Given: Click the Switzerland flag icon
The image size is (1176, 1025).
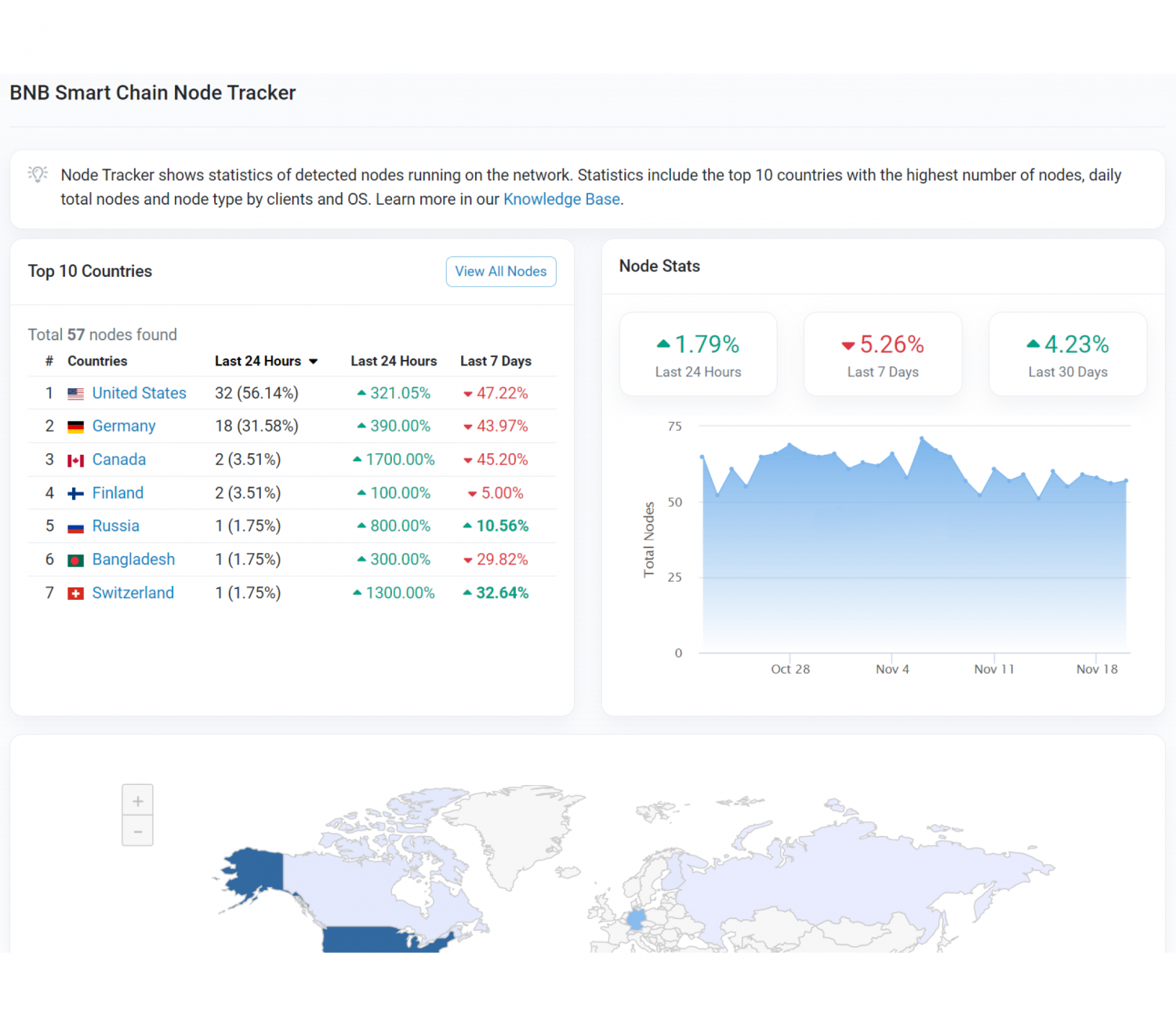Looking at the screenshot, I should click(76, 593).
